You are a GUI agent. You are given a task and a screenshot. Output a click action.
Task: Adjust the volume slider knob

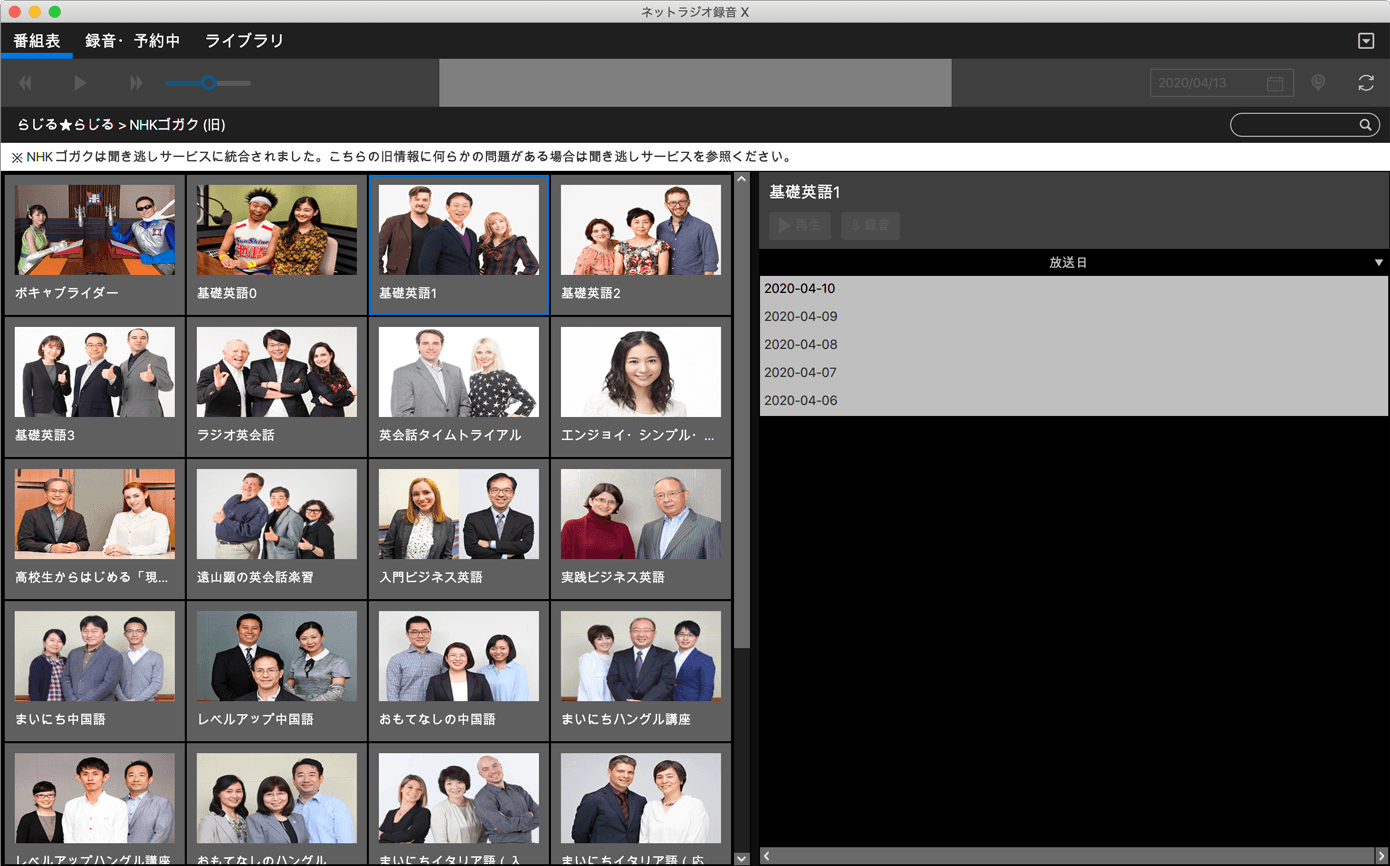(x=208, y=83)
